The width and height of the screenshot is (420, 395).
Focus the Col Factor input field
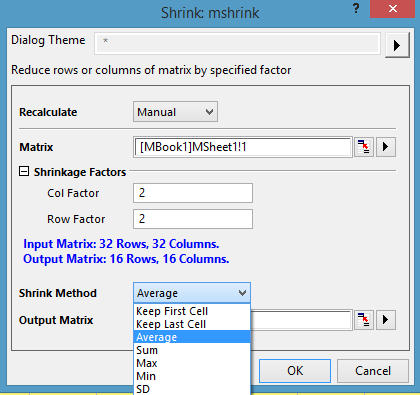point(193,193)
